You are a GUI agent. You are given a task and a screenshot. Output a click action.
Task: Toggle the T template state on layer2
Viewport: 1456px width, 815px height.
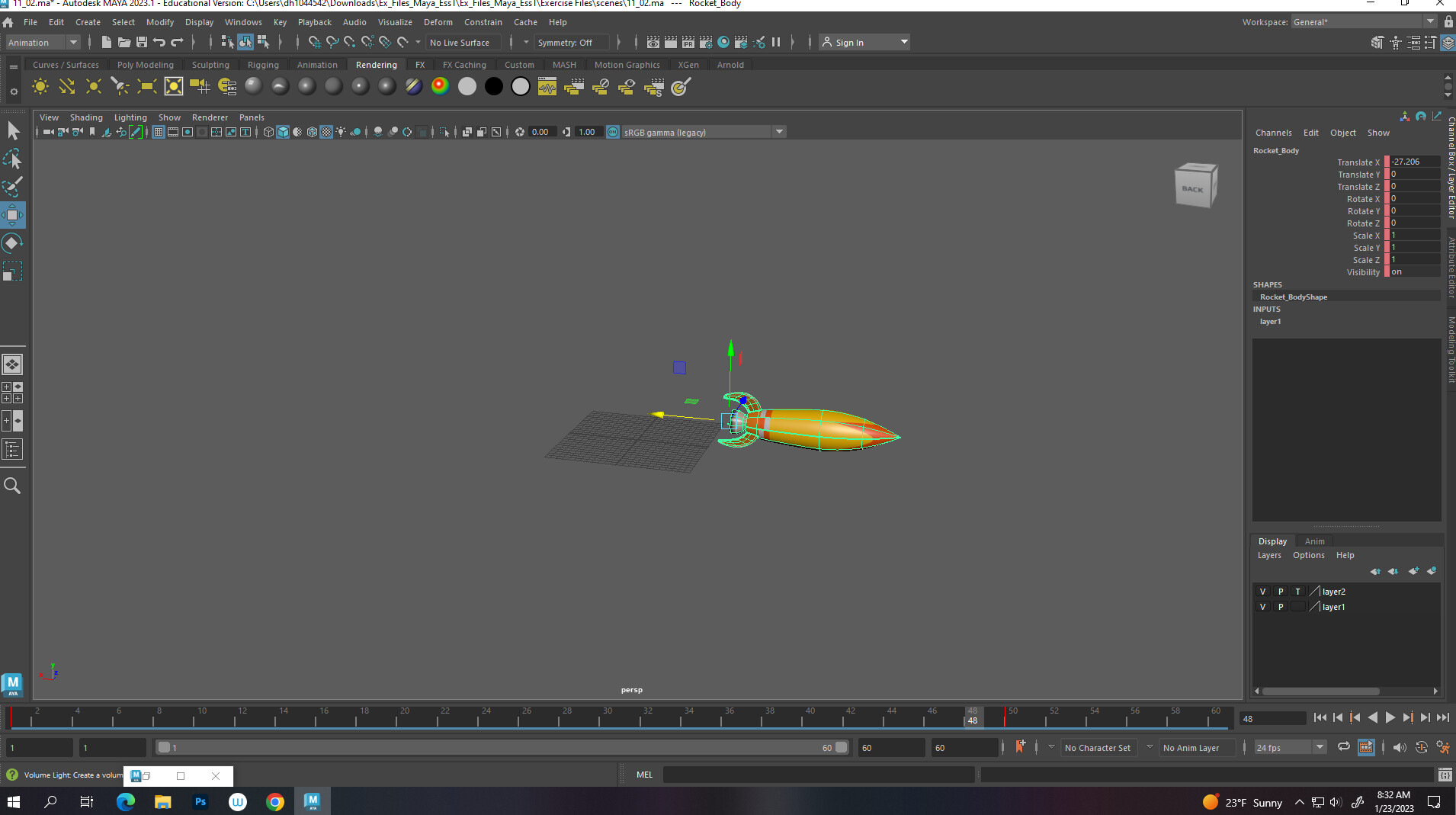pos(1297,592)
